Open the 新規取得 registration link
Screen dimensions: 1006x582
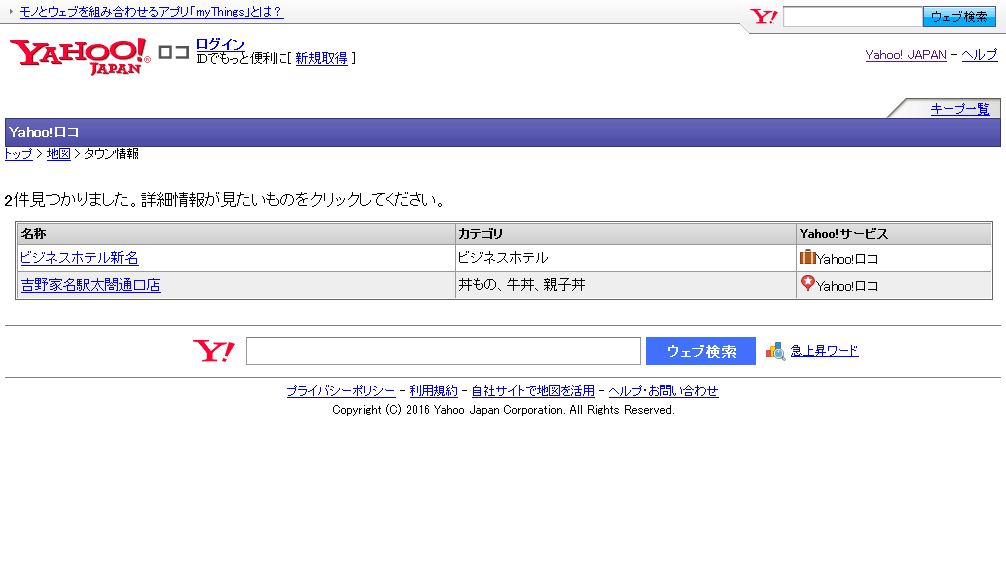coord(321,58)
